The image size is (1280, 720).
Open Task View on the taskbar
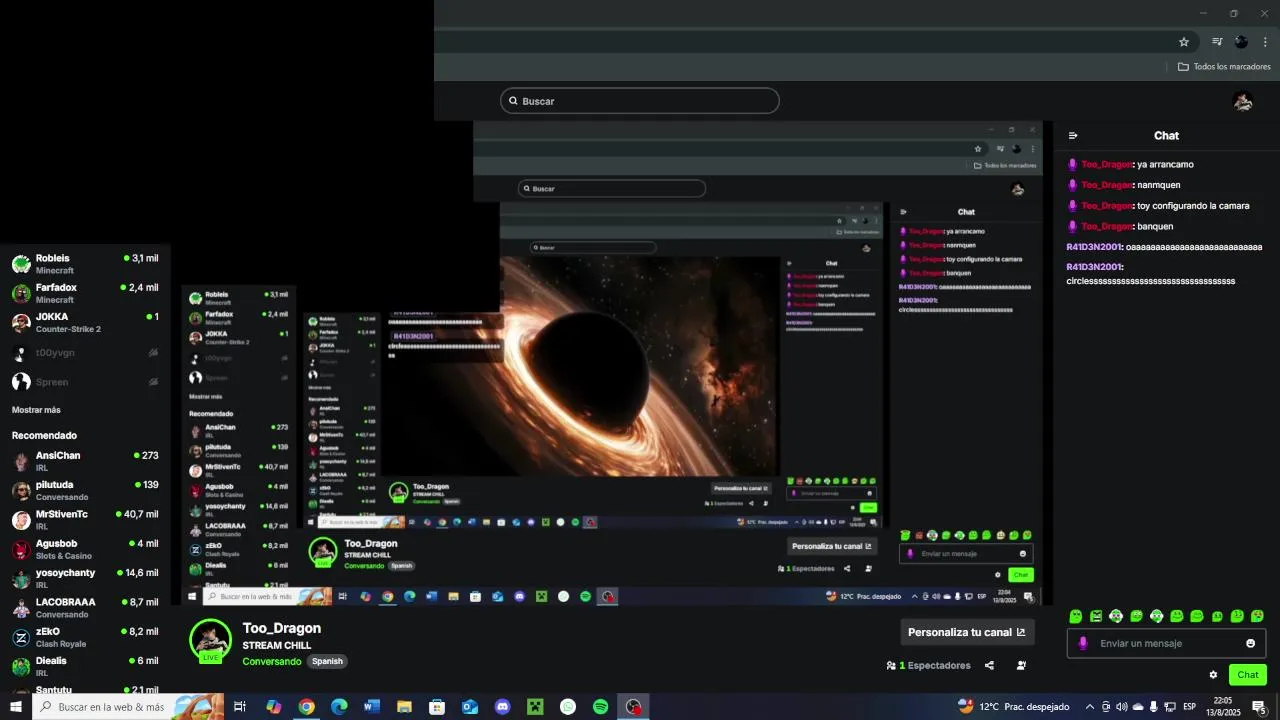tap(240, 707)
